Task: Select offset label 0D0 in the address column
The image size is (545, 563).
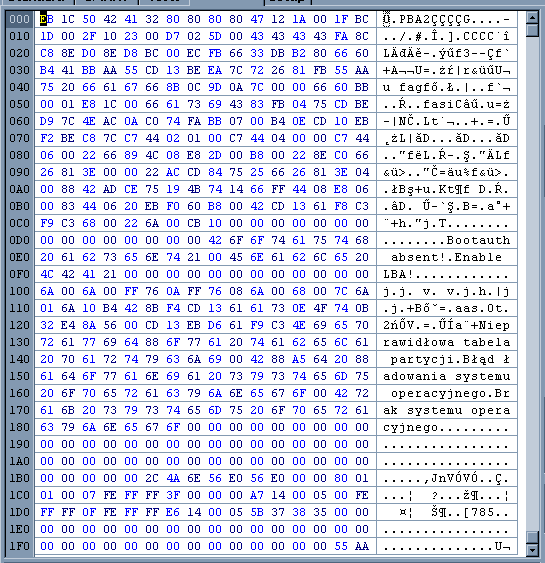Action: [x=19, y=240]
